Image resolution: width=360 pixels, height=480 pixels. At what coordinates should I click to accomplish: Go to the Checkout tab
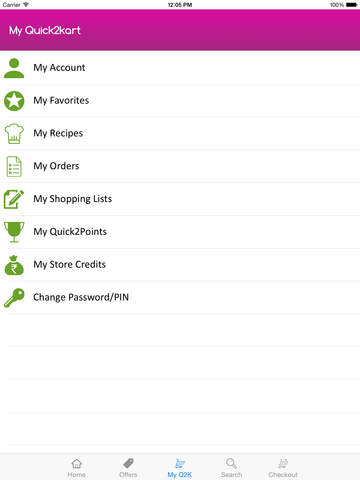(283, 468)
